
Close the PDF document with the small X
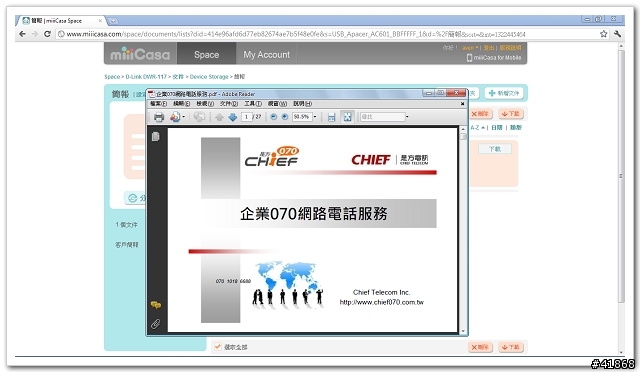click(462, 104)
